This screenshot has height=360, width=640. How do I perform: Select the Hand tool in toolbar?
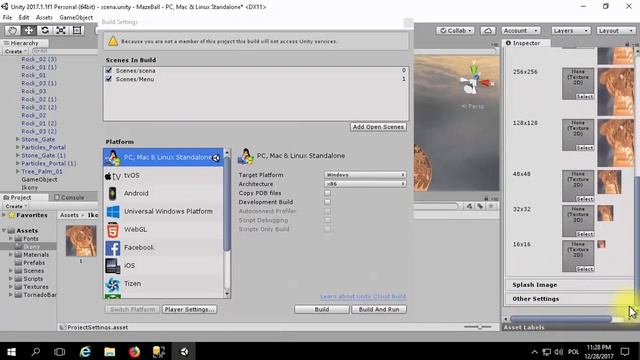pos(13,31)
